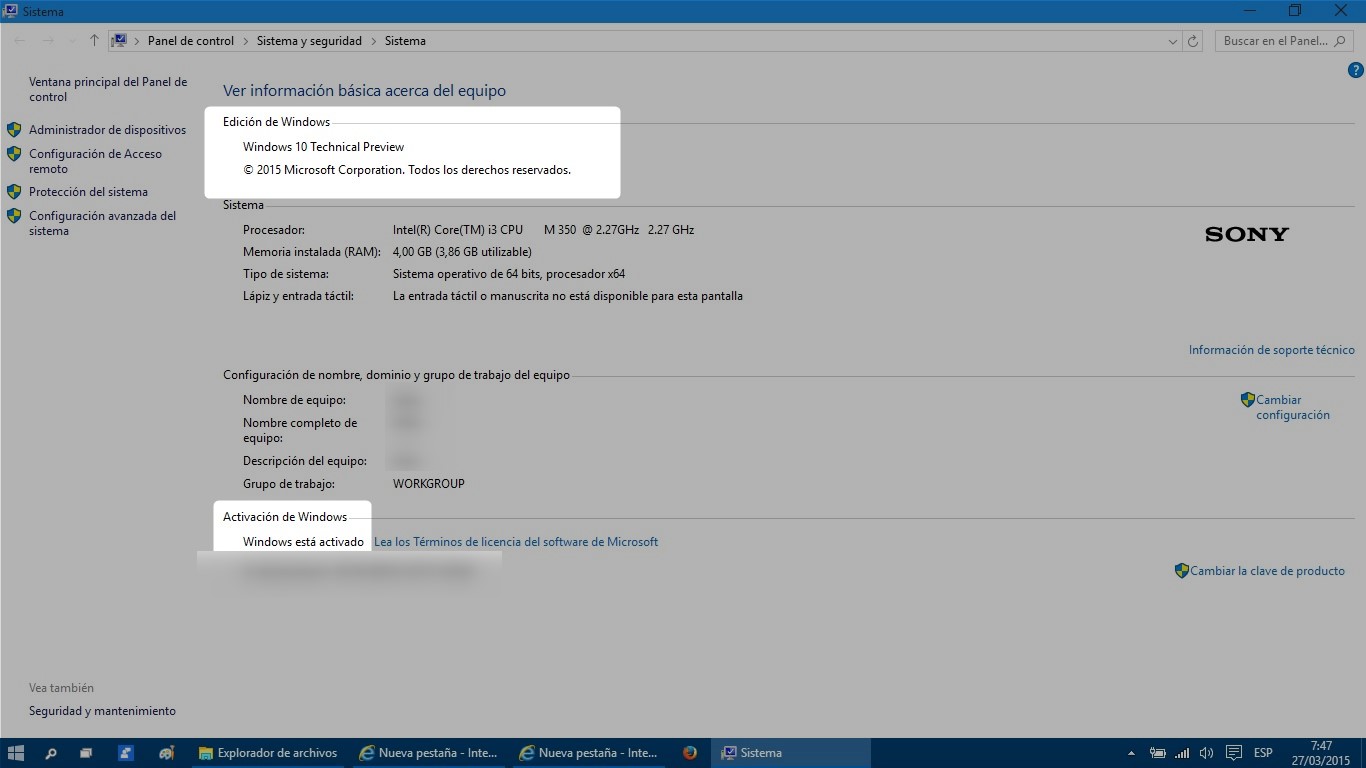Image resolution: width=1366 pixels, height=768 pixels.
Task: Click Panel de control breadcrumb
Action: click(x=191, y=41)
